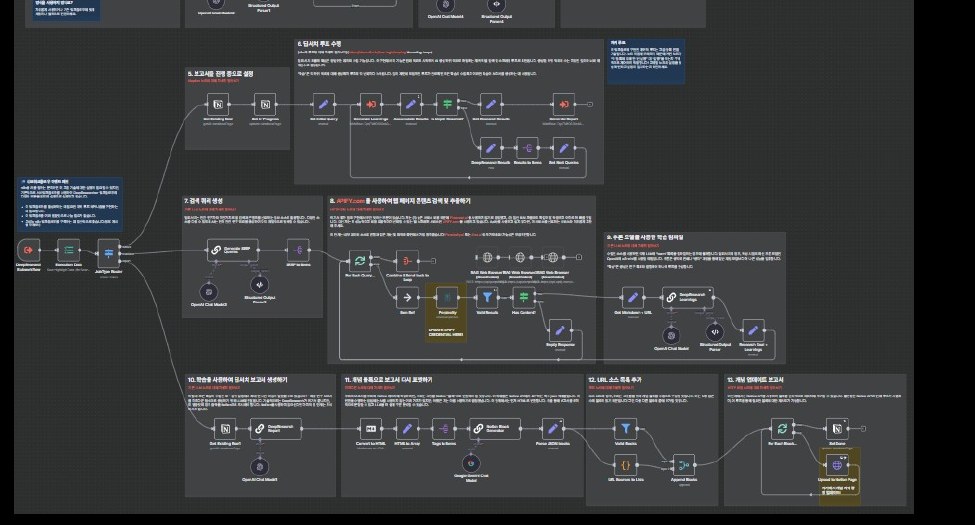Open the node inside the yellow credential sticky in section 8
The height and width of the screenshot is (525, 975).
point(446,298)
